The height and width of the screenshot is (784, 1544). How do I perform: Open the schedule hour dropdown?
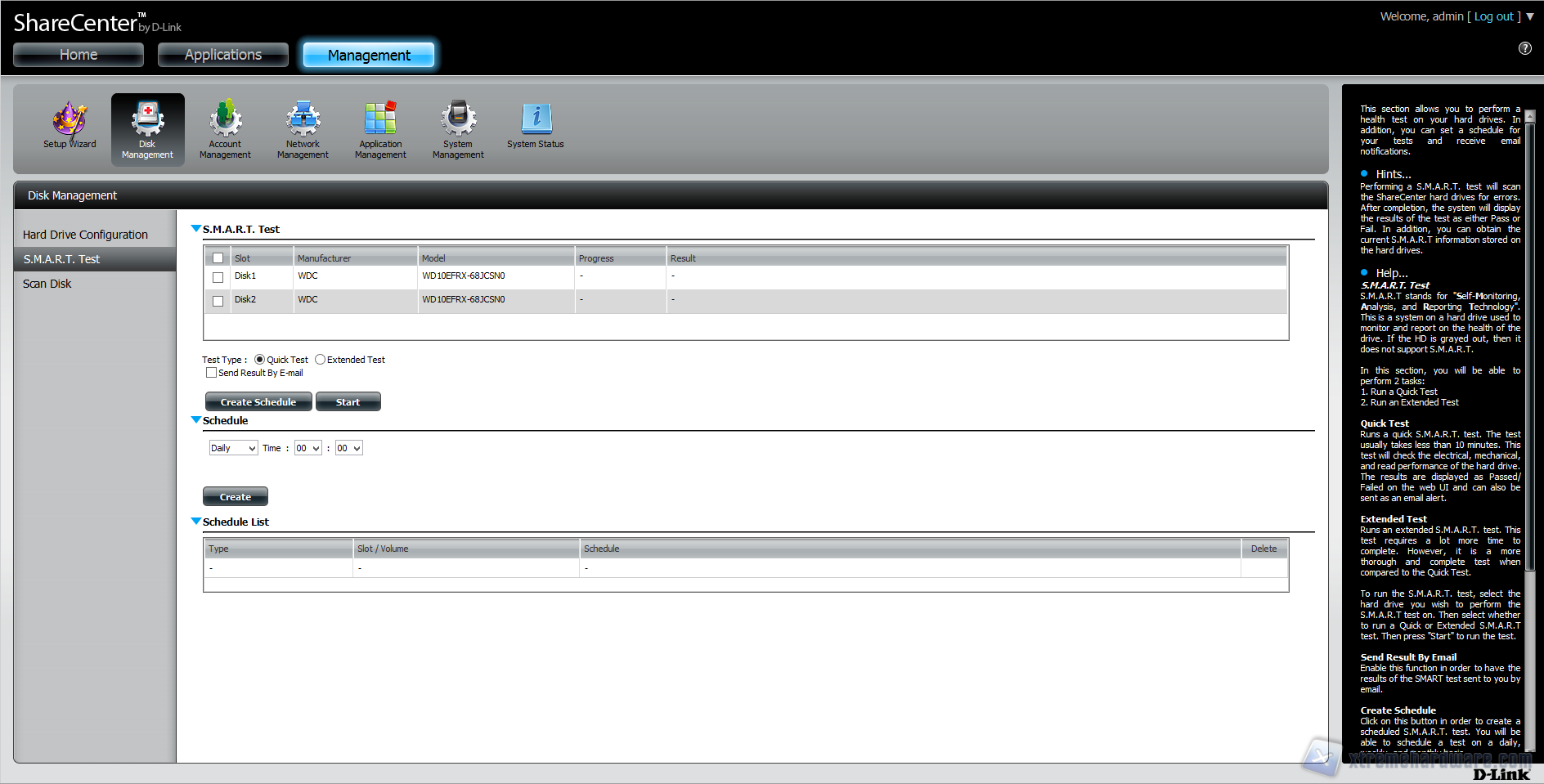[x=307, y=448]
